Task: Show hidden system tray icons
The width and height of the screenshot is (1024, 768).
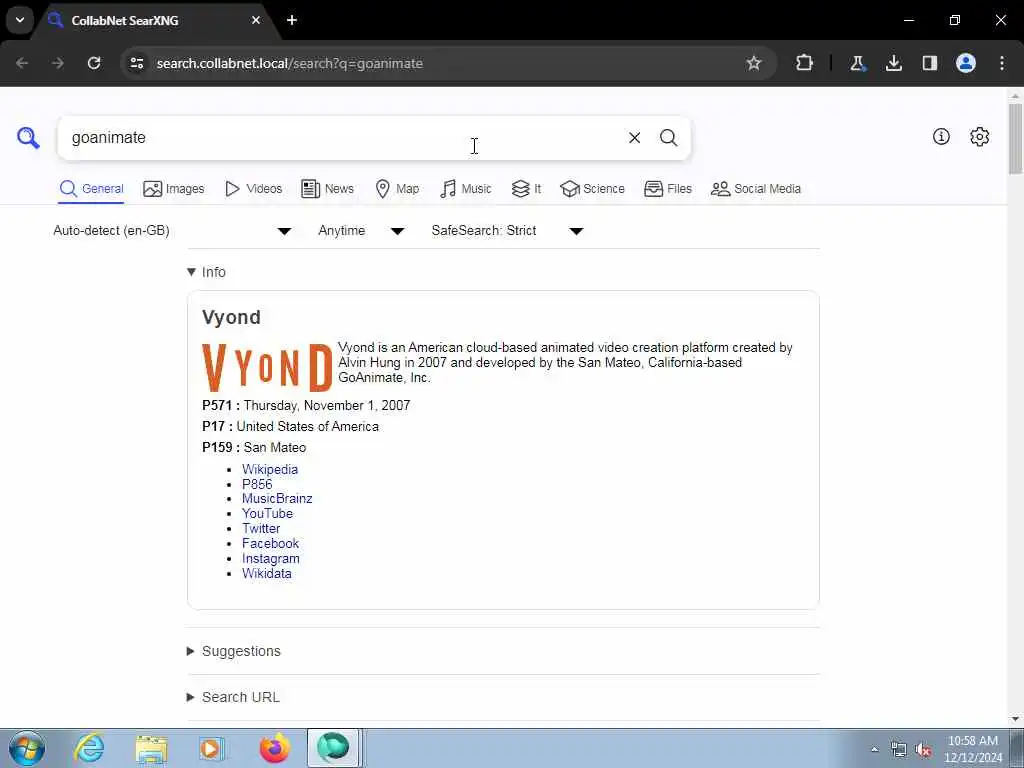Action: click(874, 749)
